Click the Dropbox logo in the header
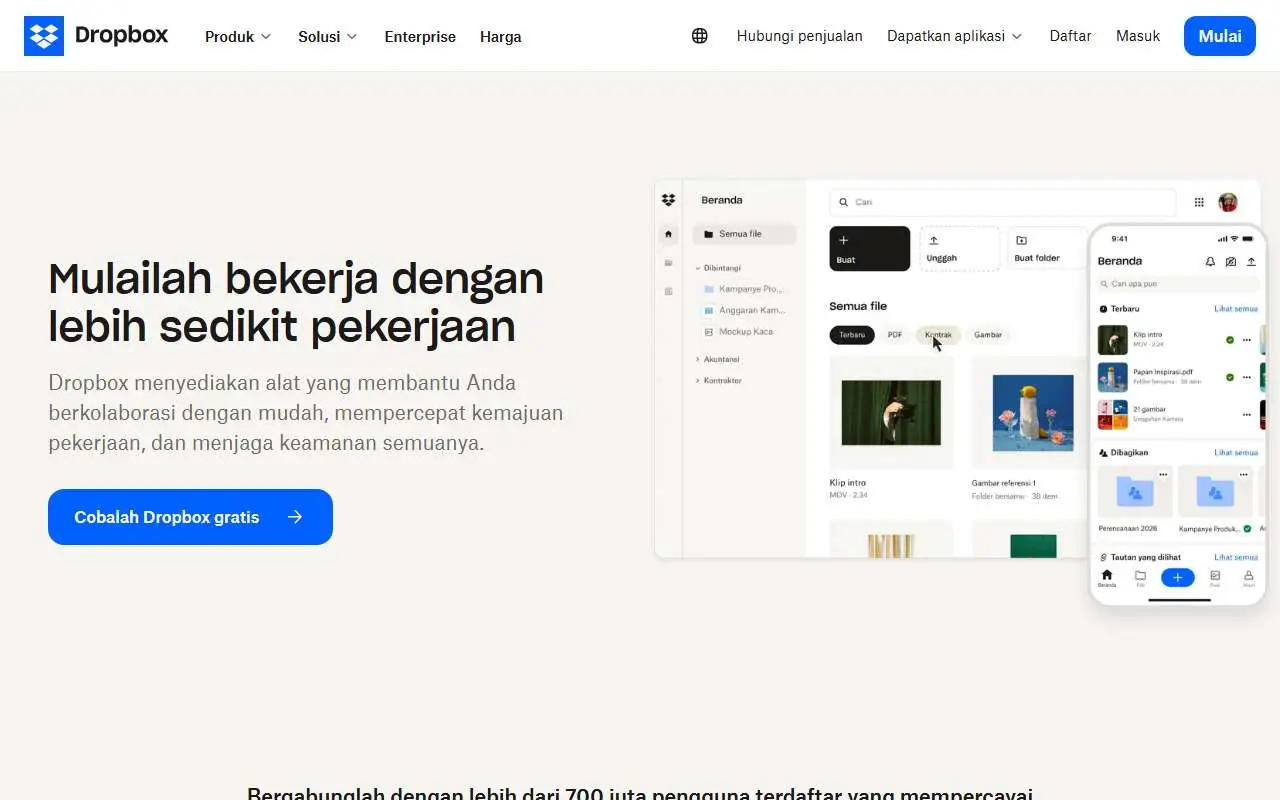The height and width of the screenshot is (800, 1280). 96,36
